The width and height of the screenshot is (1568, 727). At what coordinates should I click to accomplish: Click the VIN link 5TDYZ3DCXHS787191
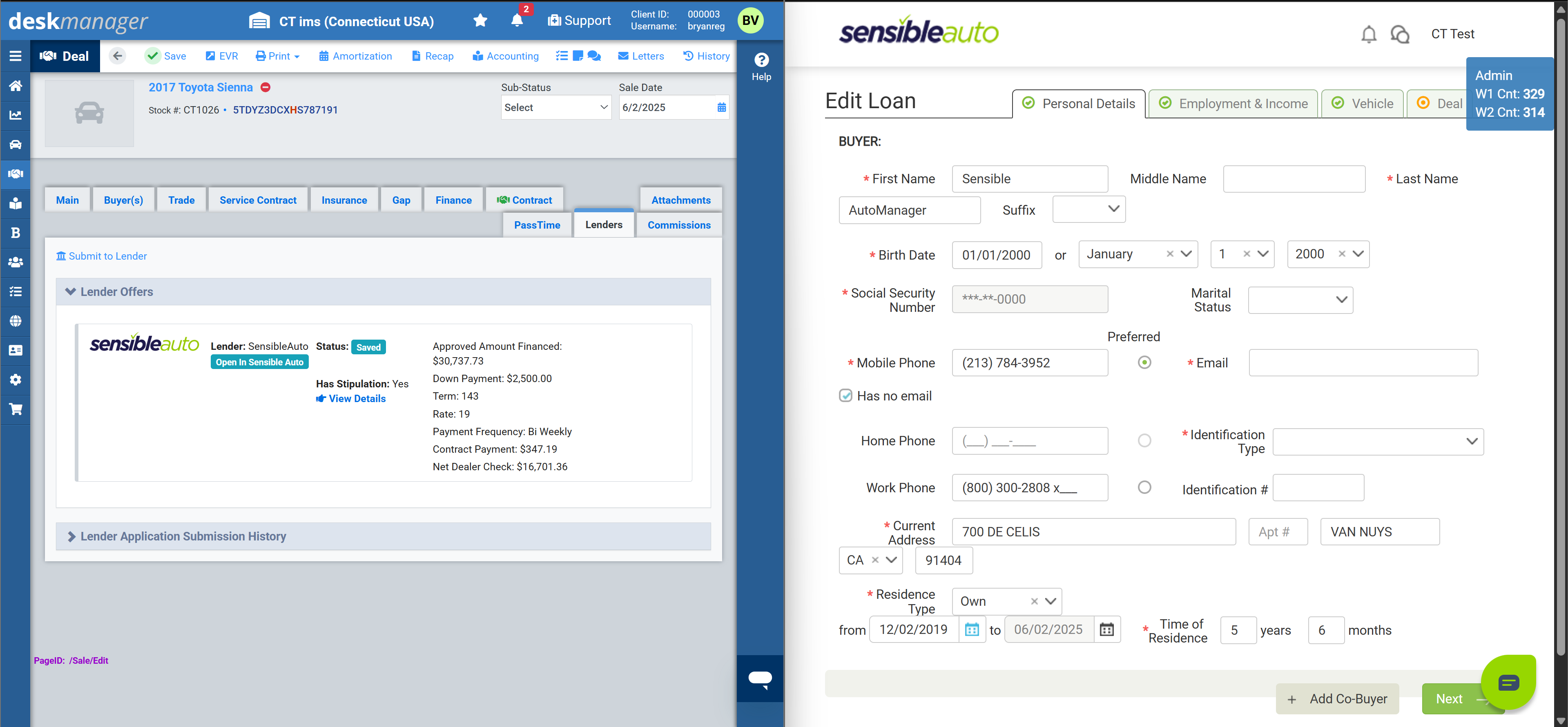[x=285, y=110]
